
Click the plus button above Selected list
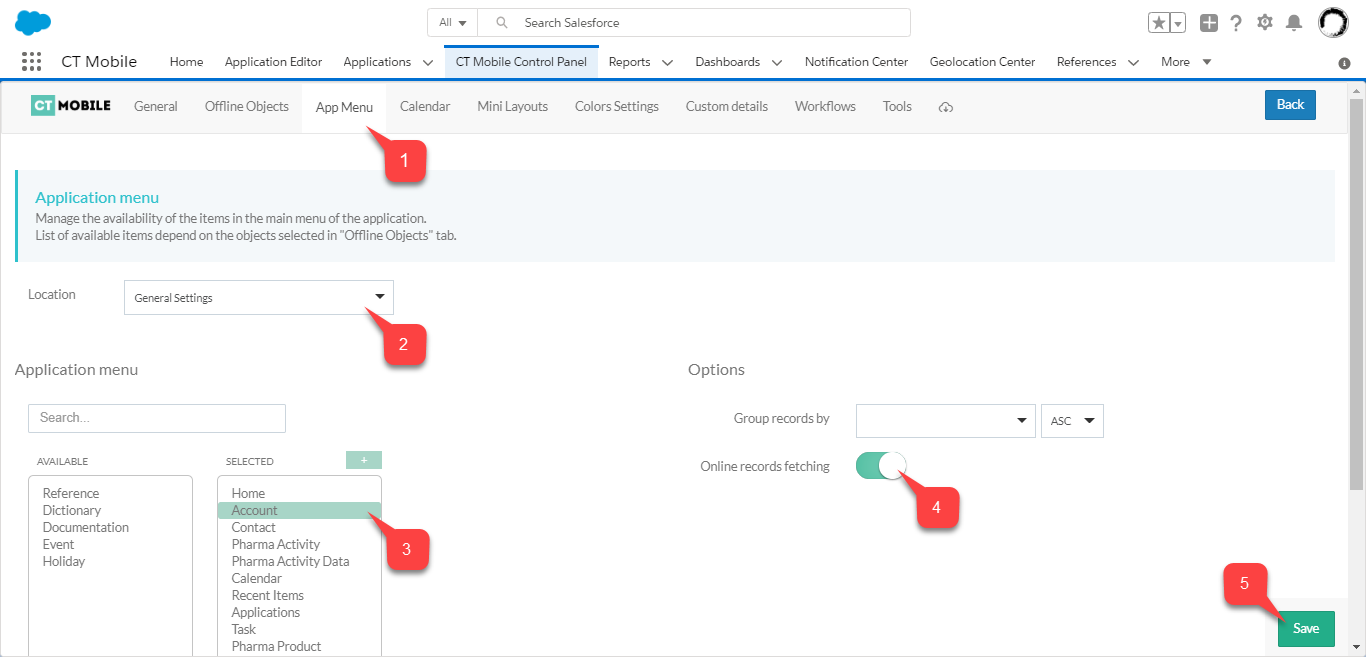tap(364, 460)
